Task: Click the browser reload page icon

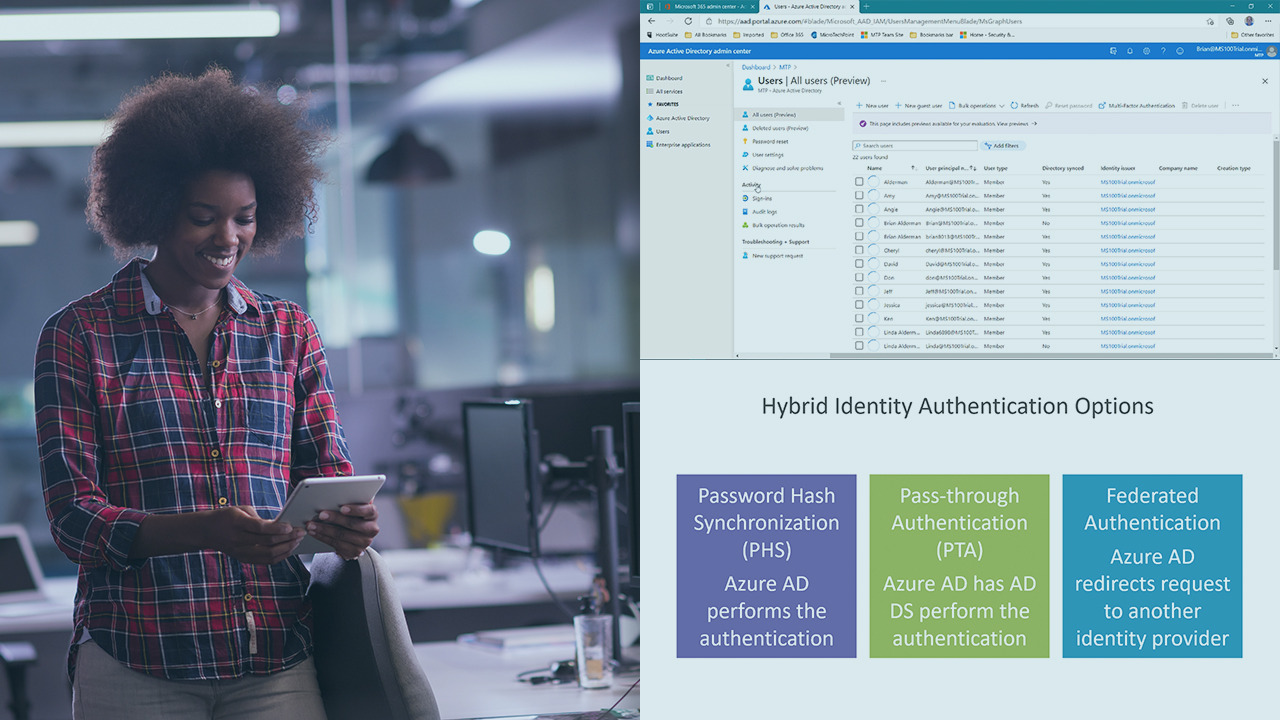Action: 688,21
